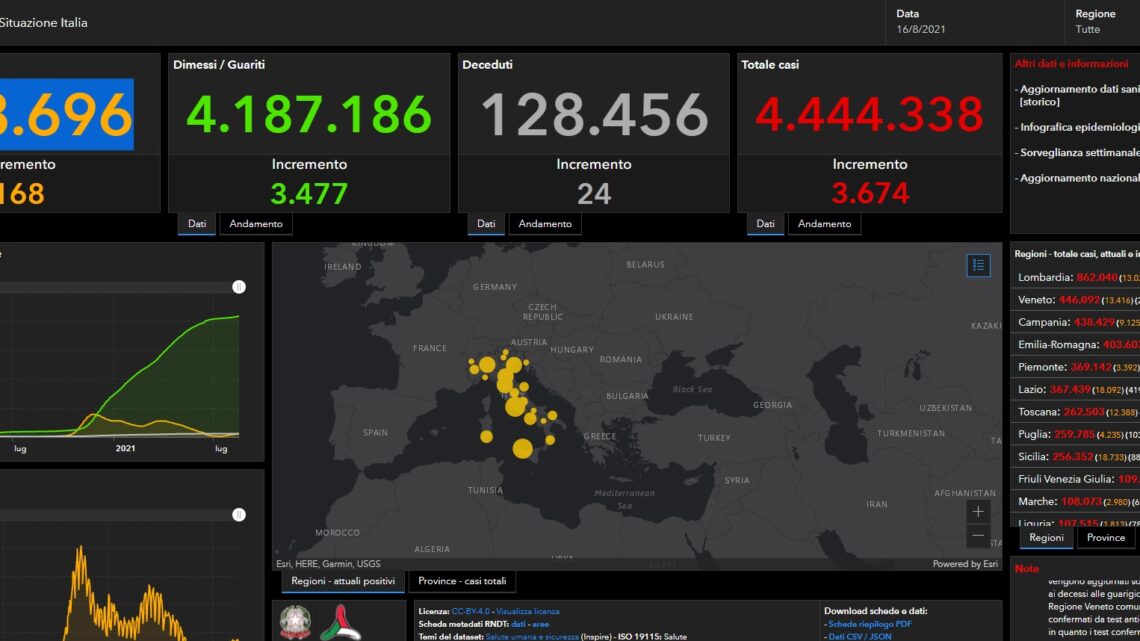This screenshot has width=1140, height=641.
Task: Switch to Province - casi totali map tab
Action: point(462,581)
